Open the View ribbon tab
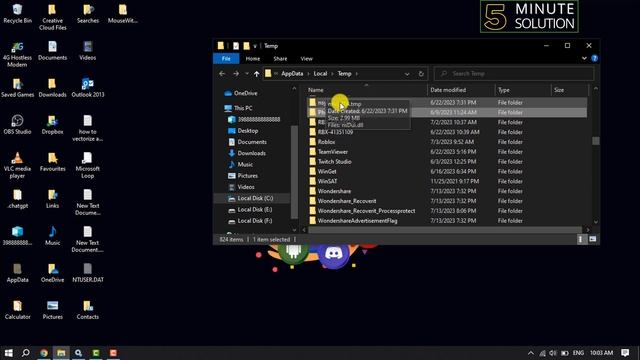Viewport: 640px width, 360px height. click(307, 59)
